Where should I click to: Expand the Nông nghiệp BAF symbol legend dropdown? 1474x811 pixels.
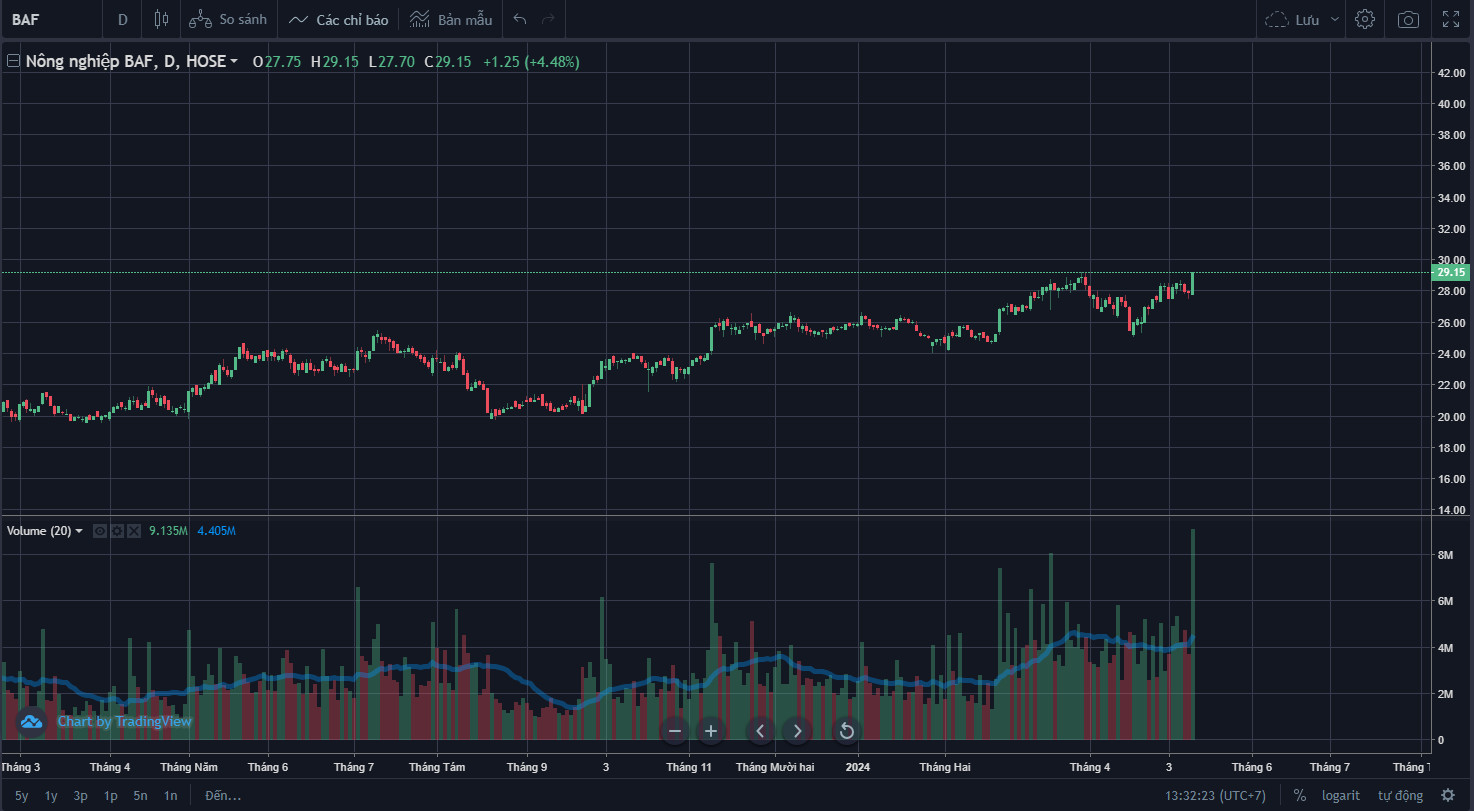point(234,62)
